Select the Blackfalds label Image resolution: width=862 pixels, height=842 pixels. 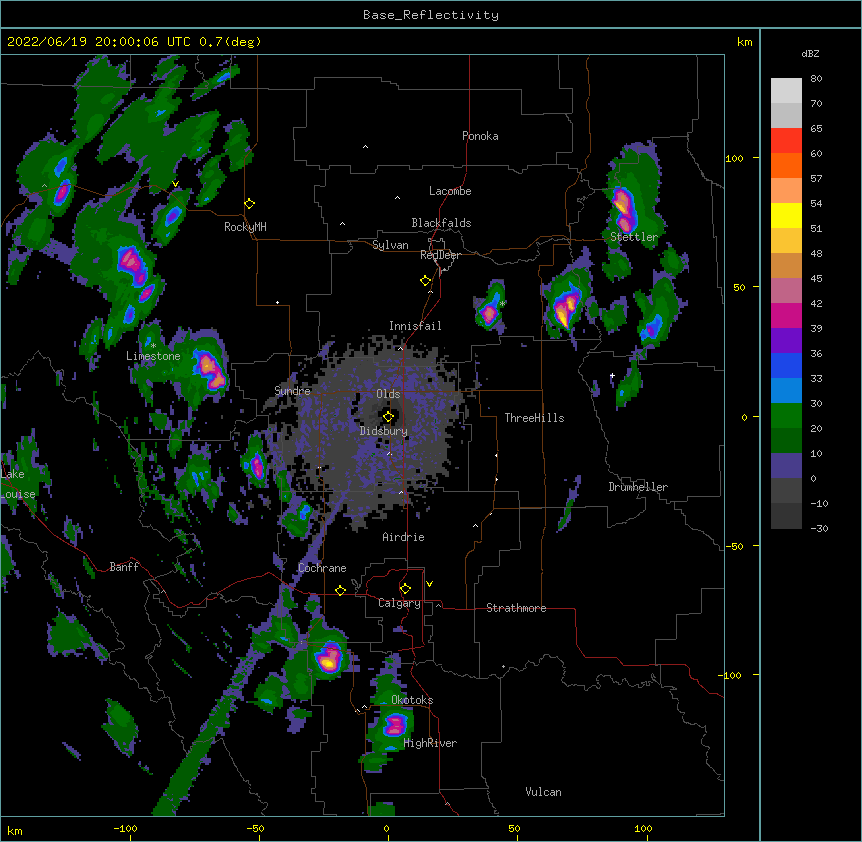(441, 223)
